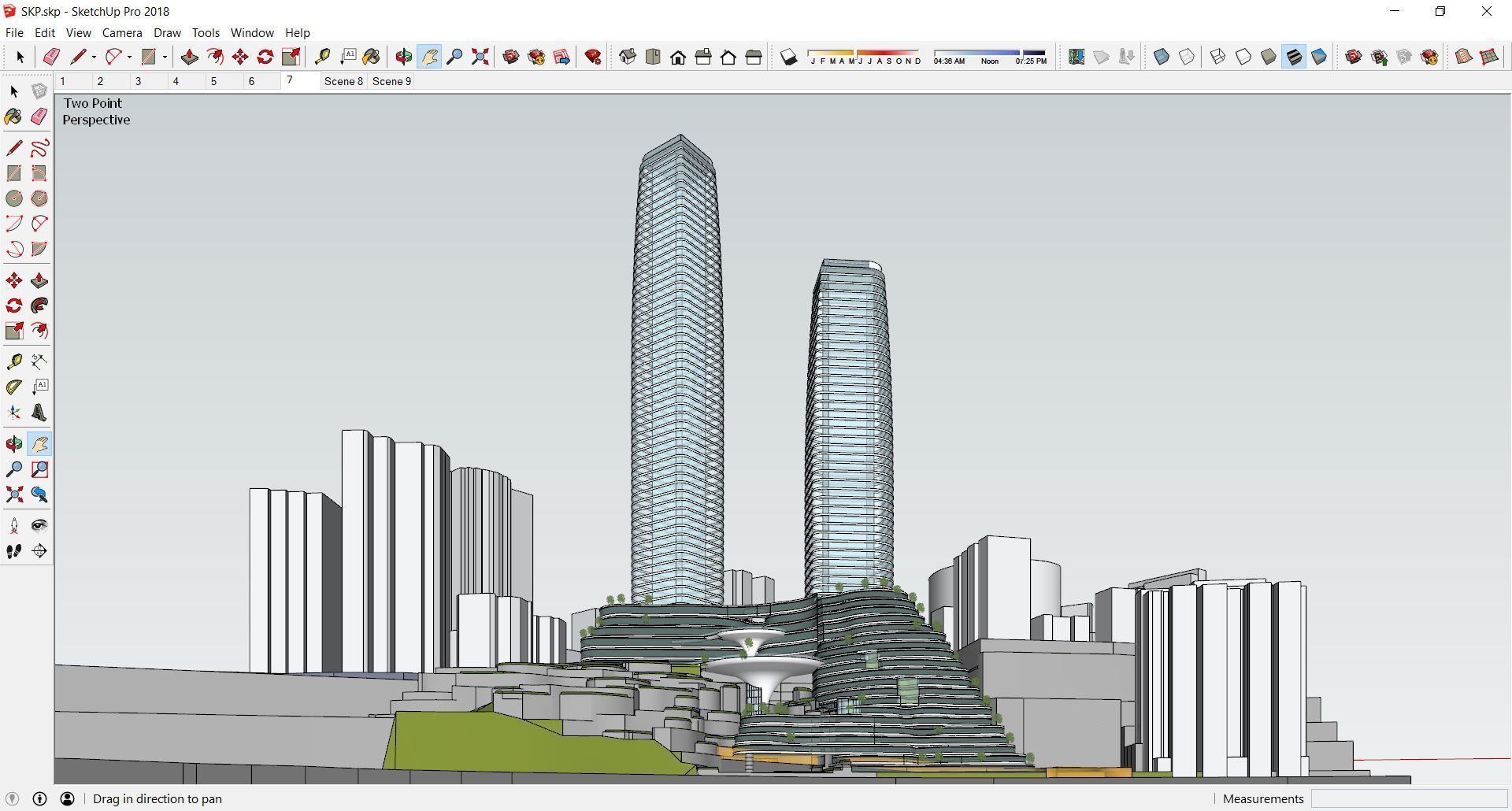Click the Position Camera icon

click(13, 525)
